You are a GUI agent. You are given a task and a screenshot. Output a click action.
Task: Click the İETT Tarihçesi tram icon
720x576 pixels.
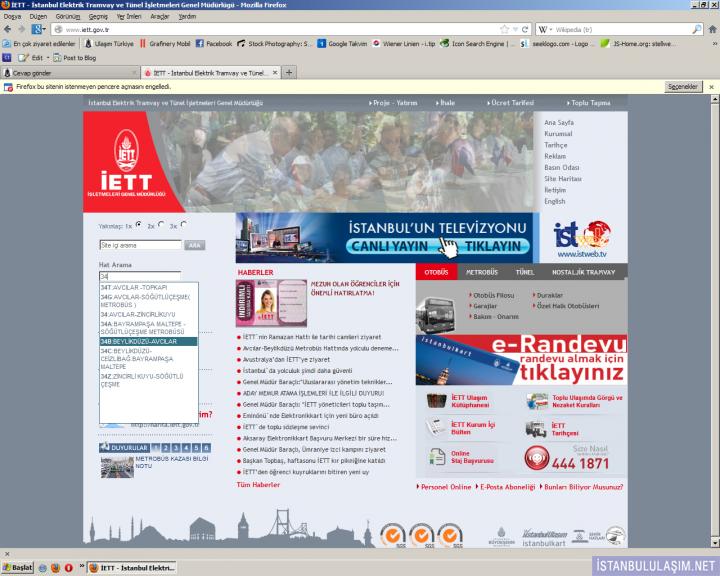tap(535, 429)
